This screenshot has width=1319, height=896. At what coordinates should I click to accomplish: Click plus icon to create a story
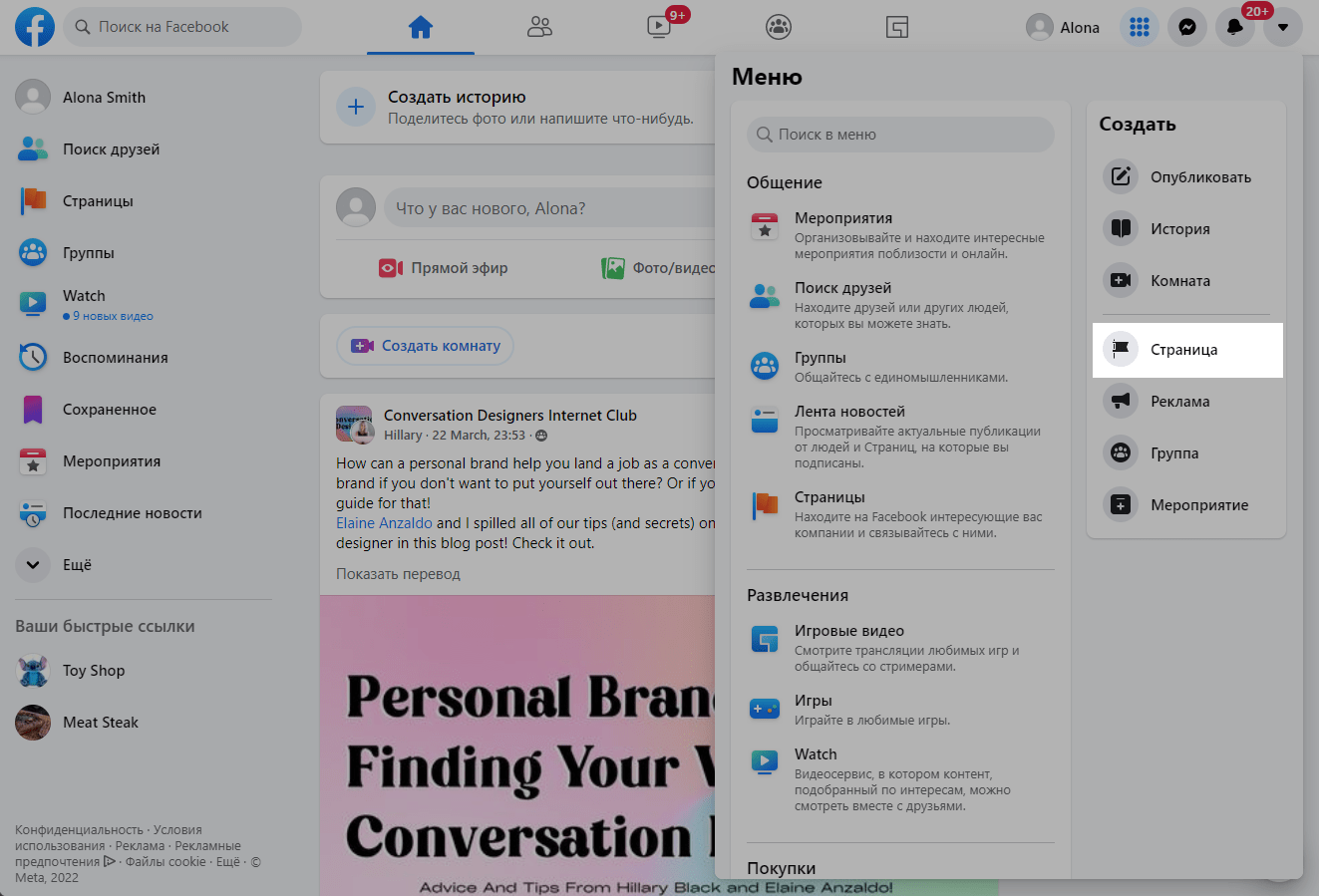(356, 107)
